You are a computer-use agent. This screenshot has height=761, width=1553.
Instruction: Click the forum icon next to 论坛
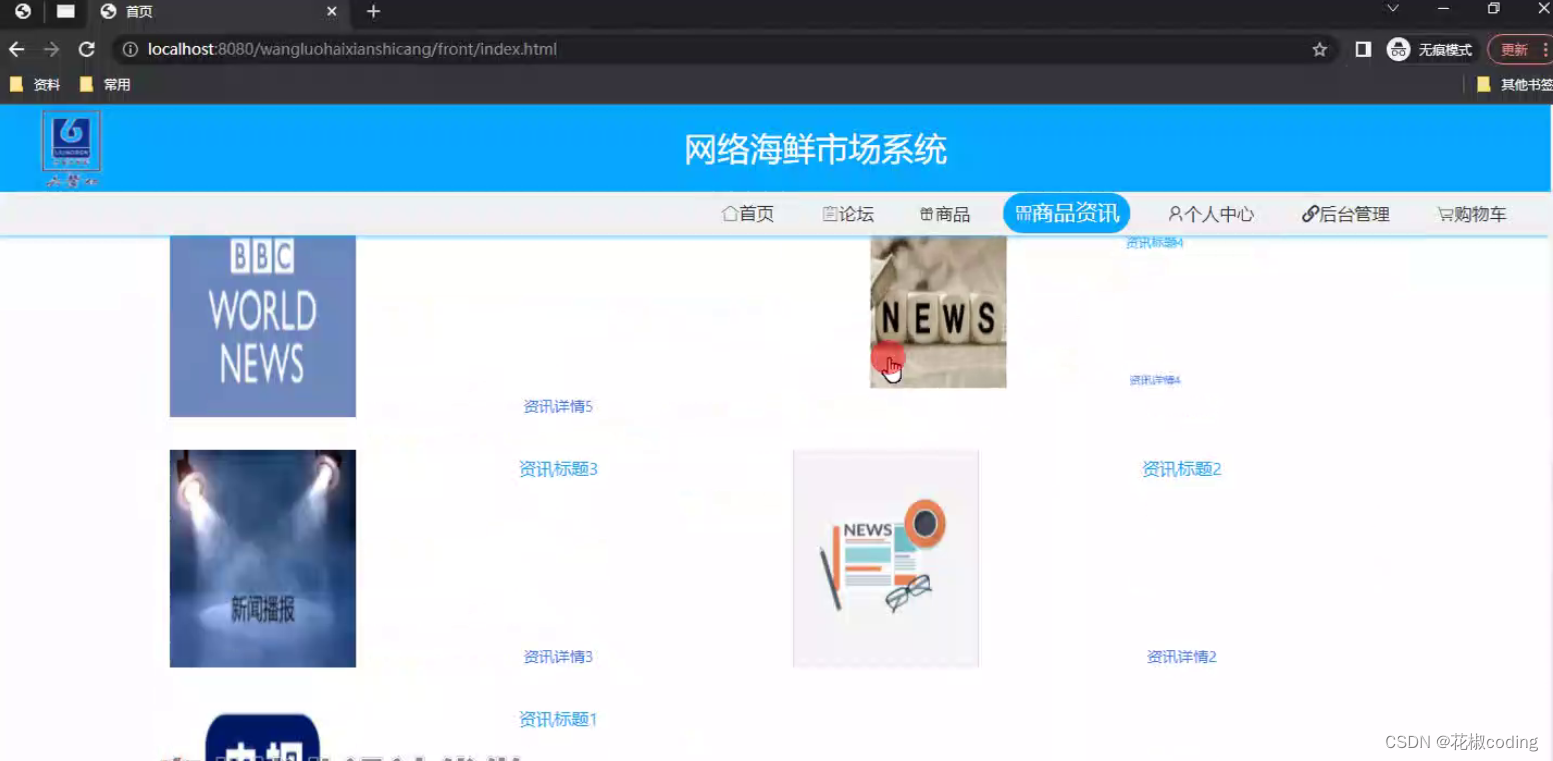click(x=830, y=213)
